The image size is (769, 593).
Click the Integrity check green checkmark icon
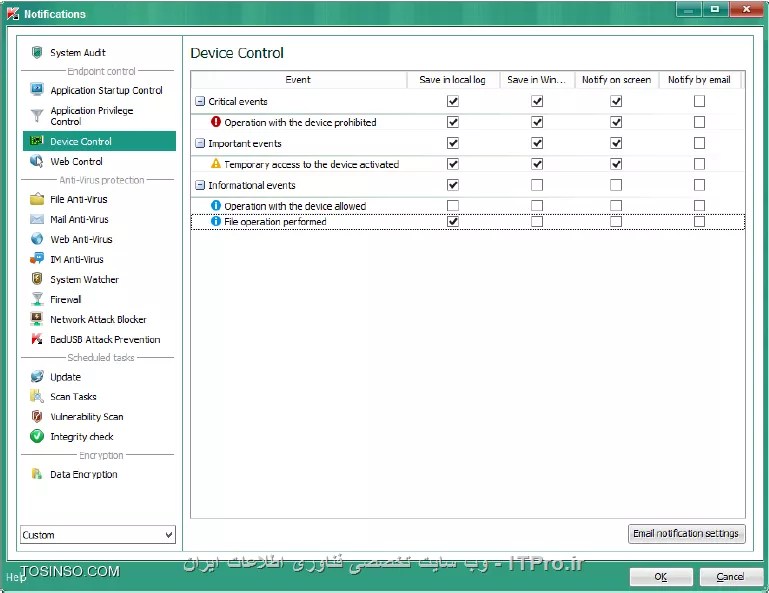pos(37,436)
